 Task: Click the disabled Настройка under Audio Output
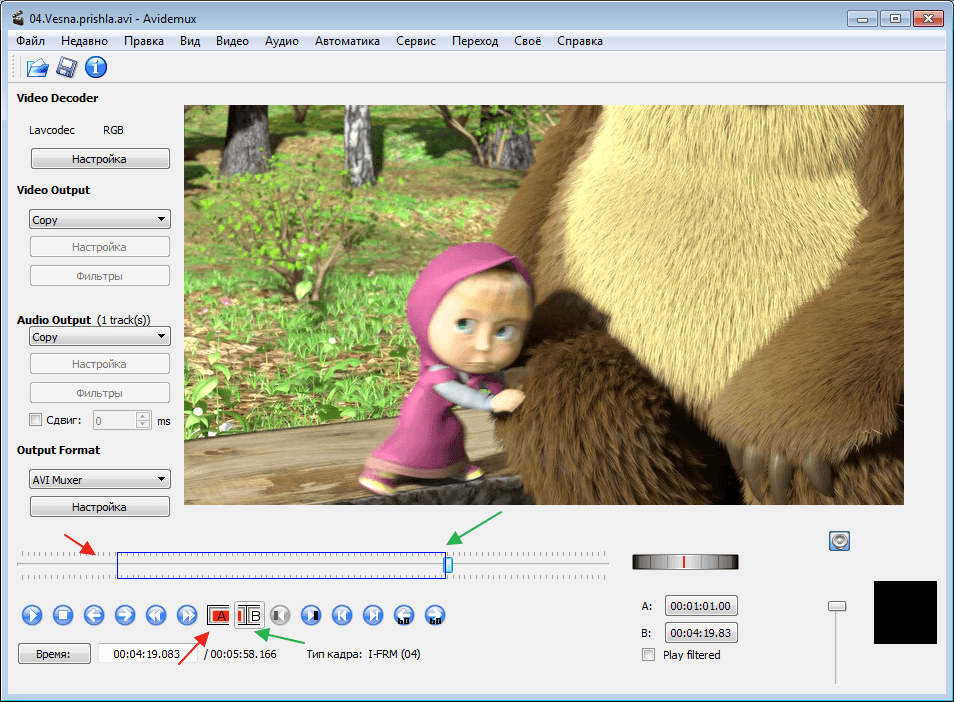pyautogui.click(x=100, y=364)
